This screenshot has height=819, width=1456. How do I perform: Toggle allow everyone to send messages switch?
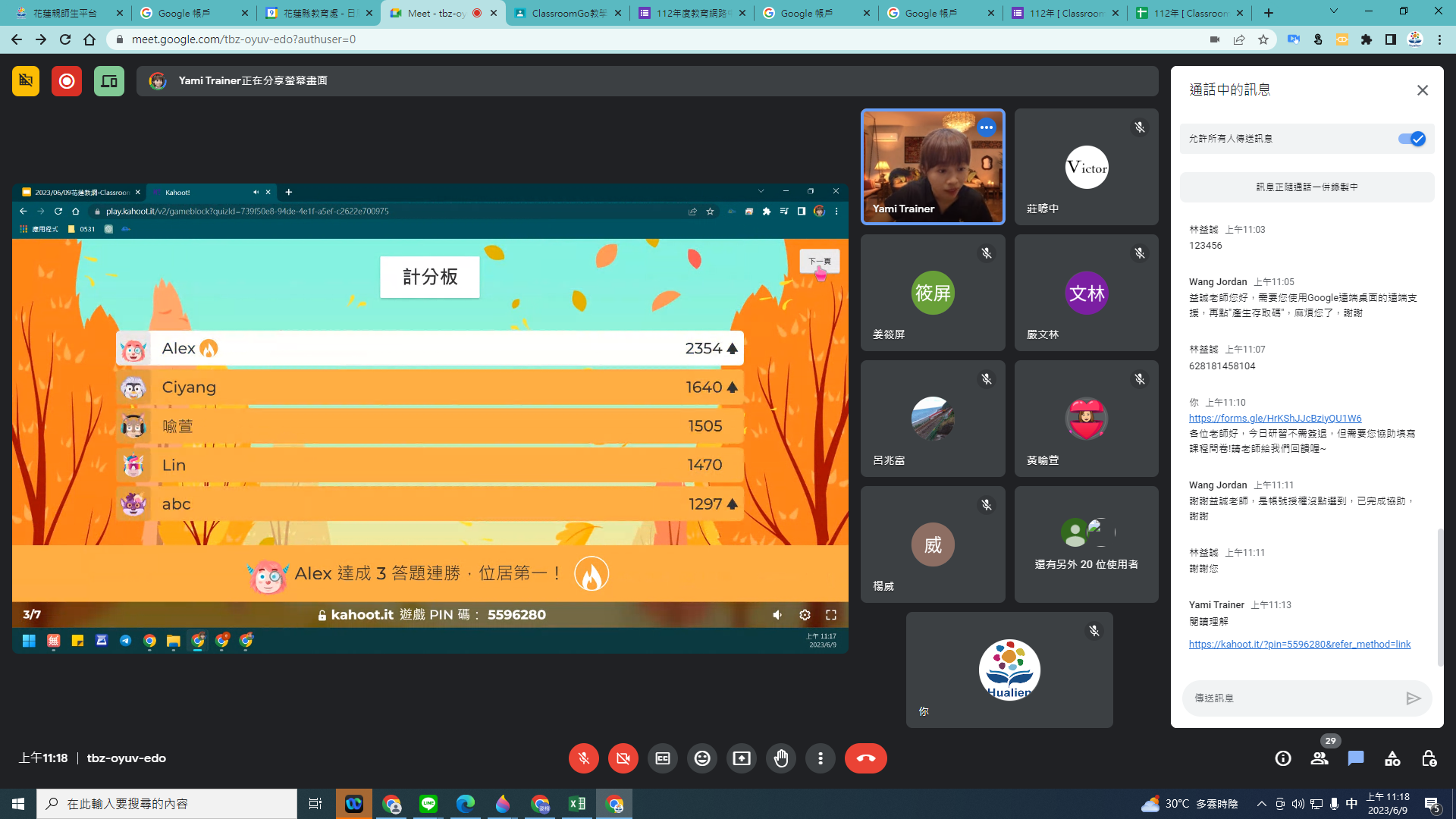tap(1411, 139)
